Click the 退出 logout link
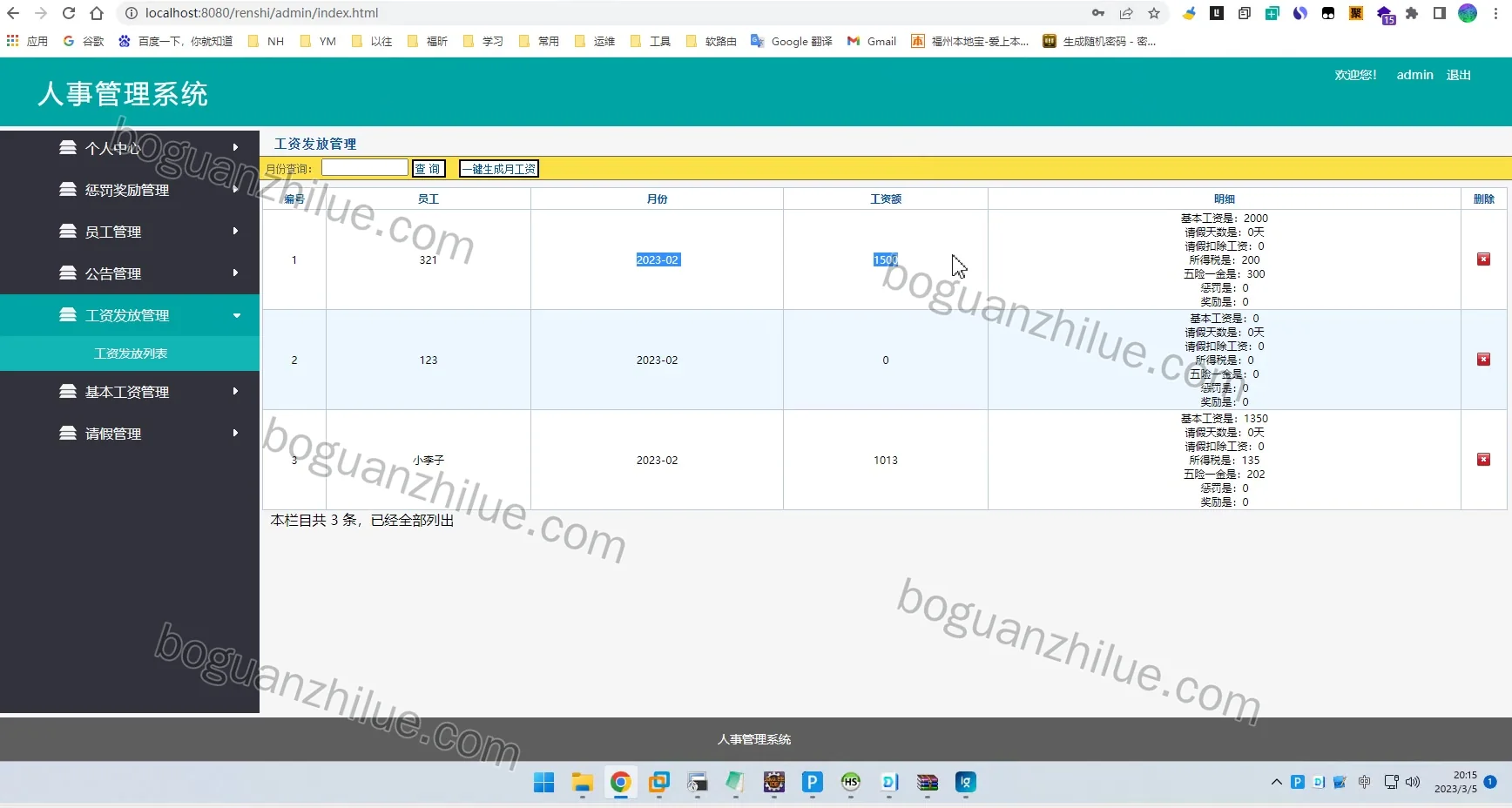 [x=1458, y=75]
